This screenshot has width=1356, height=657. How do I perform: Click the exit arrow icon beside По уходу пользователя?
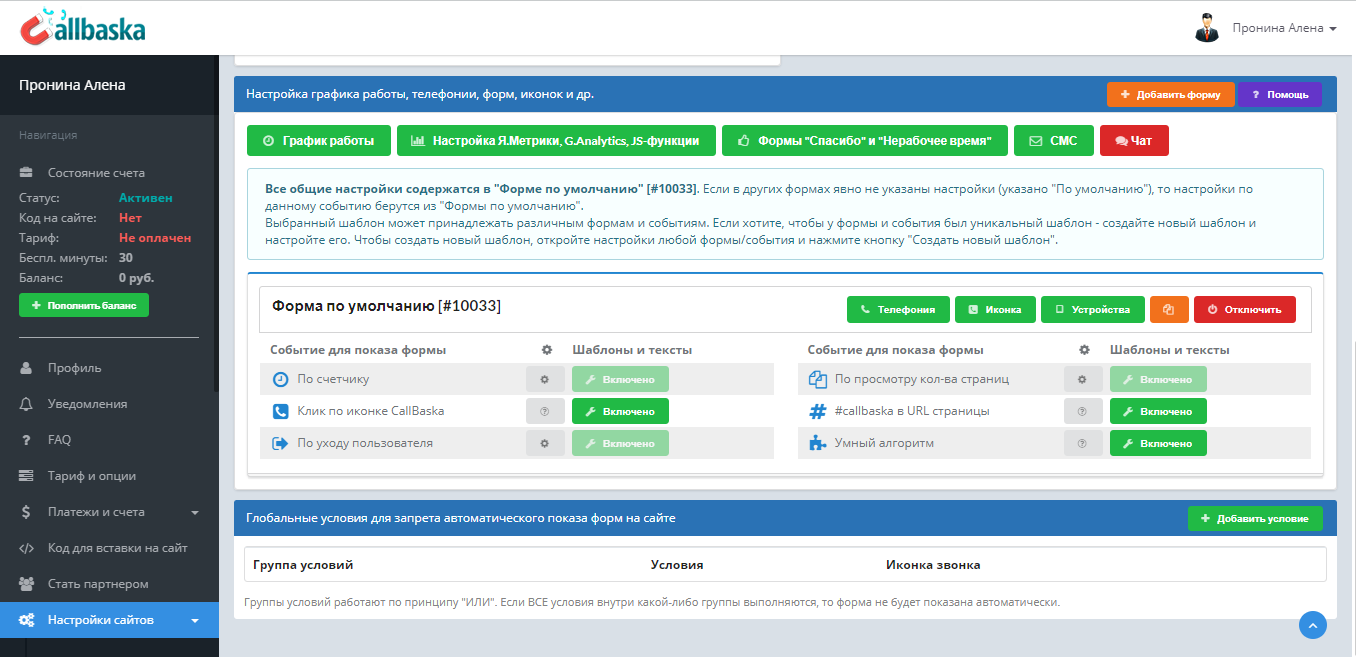pos(280,443)
